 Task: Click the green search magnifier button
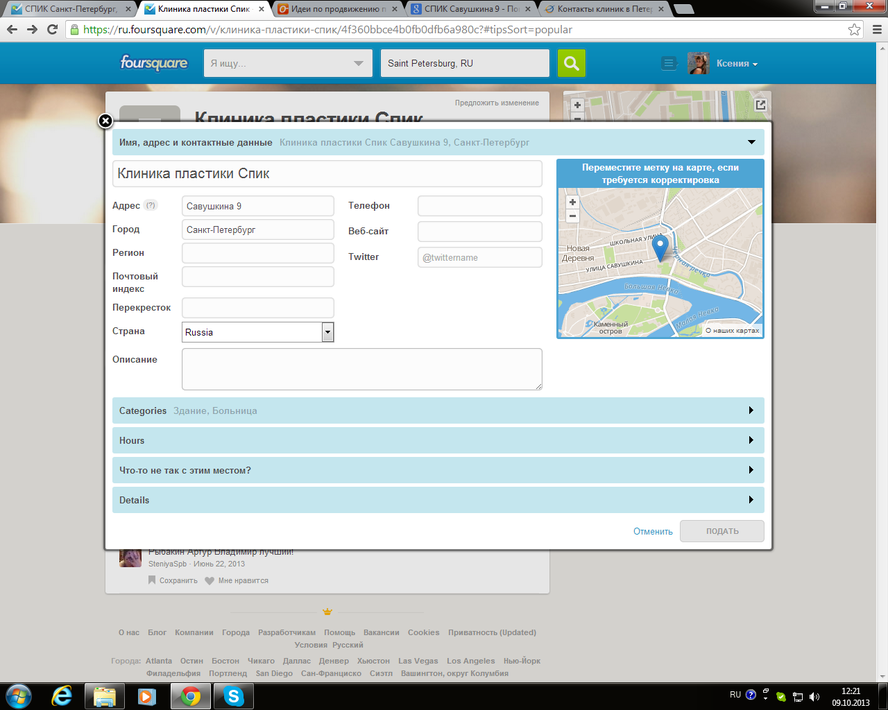[x=571, y=63]
